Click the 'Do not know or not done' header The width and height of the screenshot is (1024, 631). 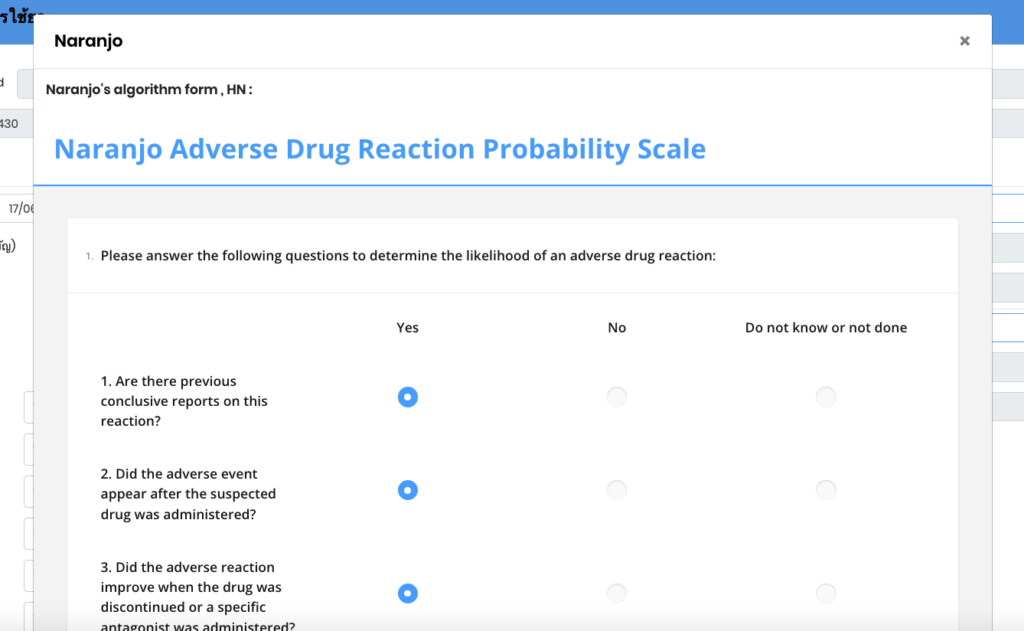coord(826,327)
